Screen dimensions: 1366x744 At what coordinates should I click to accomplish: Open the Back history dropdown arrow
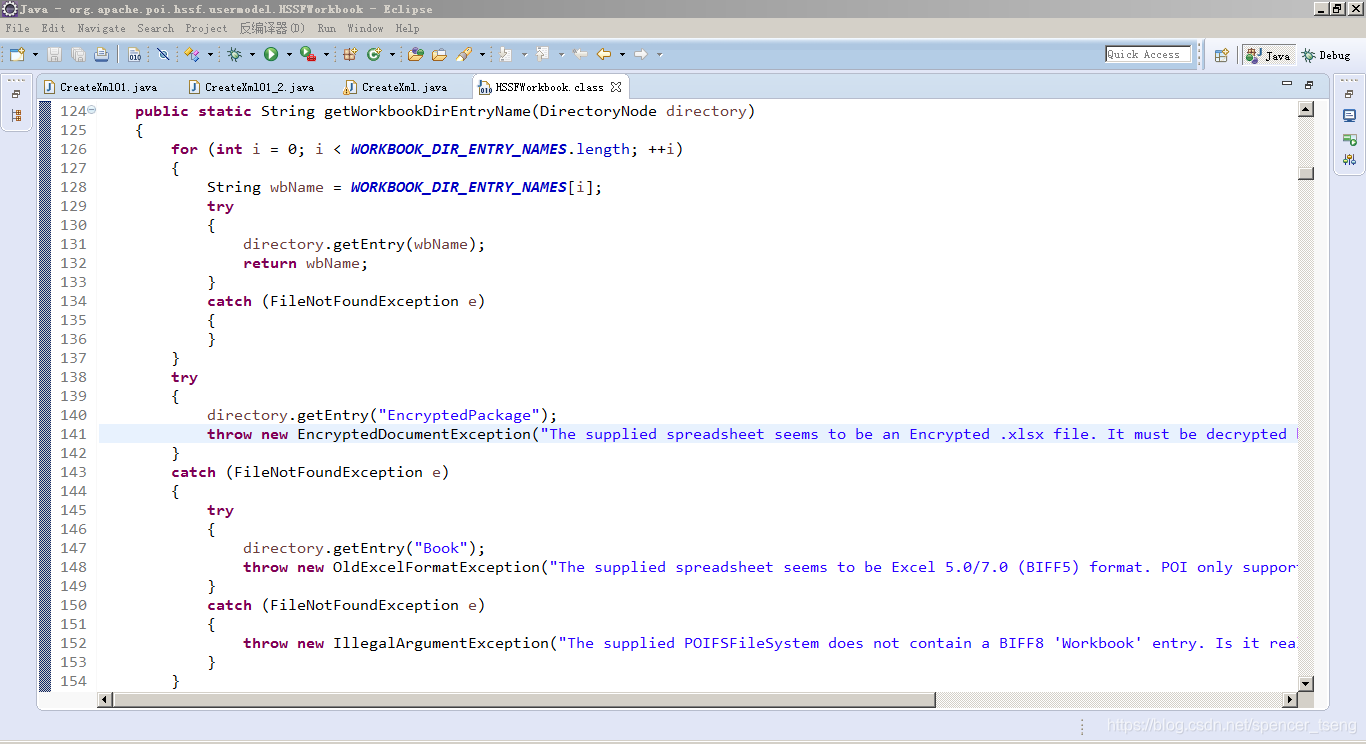(622, 54)
